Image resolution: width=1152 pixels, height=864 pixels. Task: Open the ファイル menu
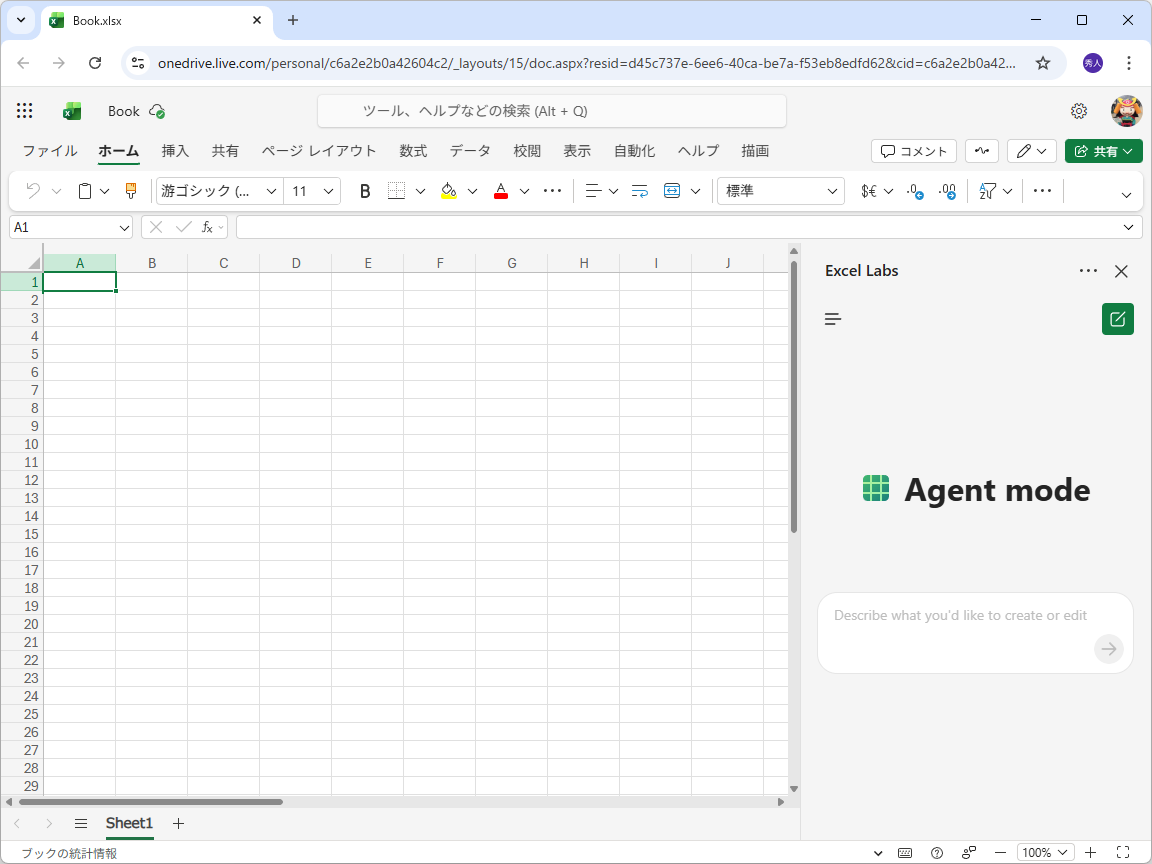(x=50, y=151)
